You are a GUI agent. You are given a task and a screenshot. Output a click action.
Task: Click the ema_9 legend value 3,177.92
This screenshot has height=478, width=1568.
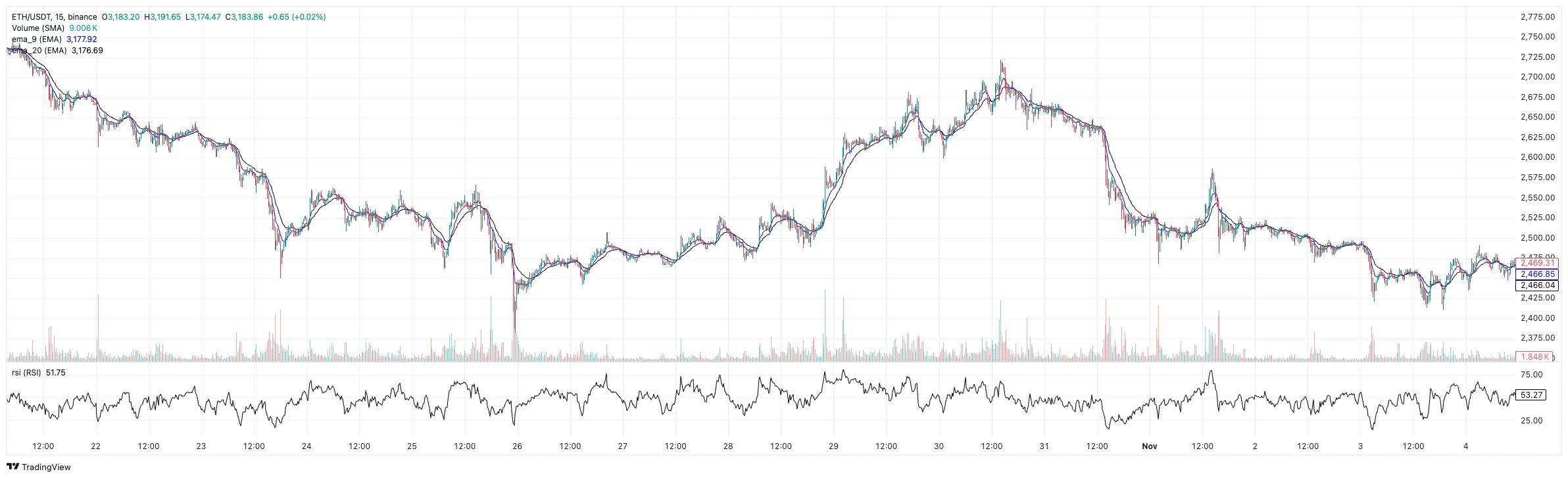click(x=82, y=39)
